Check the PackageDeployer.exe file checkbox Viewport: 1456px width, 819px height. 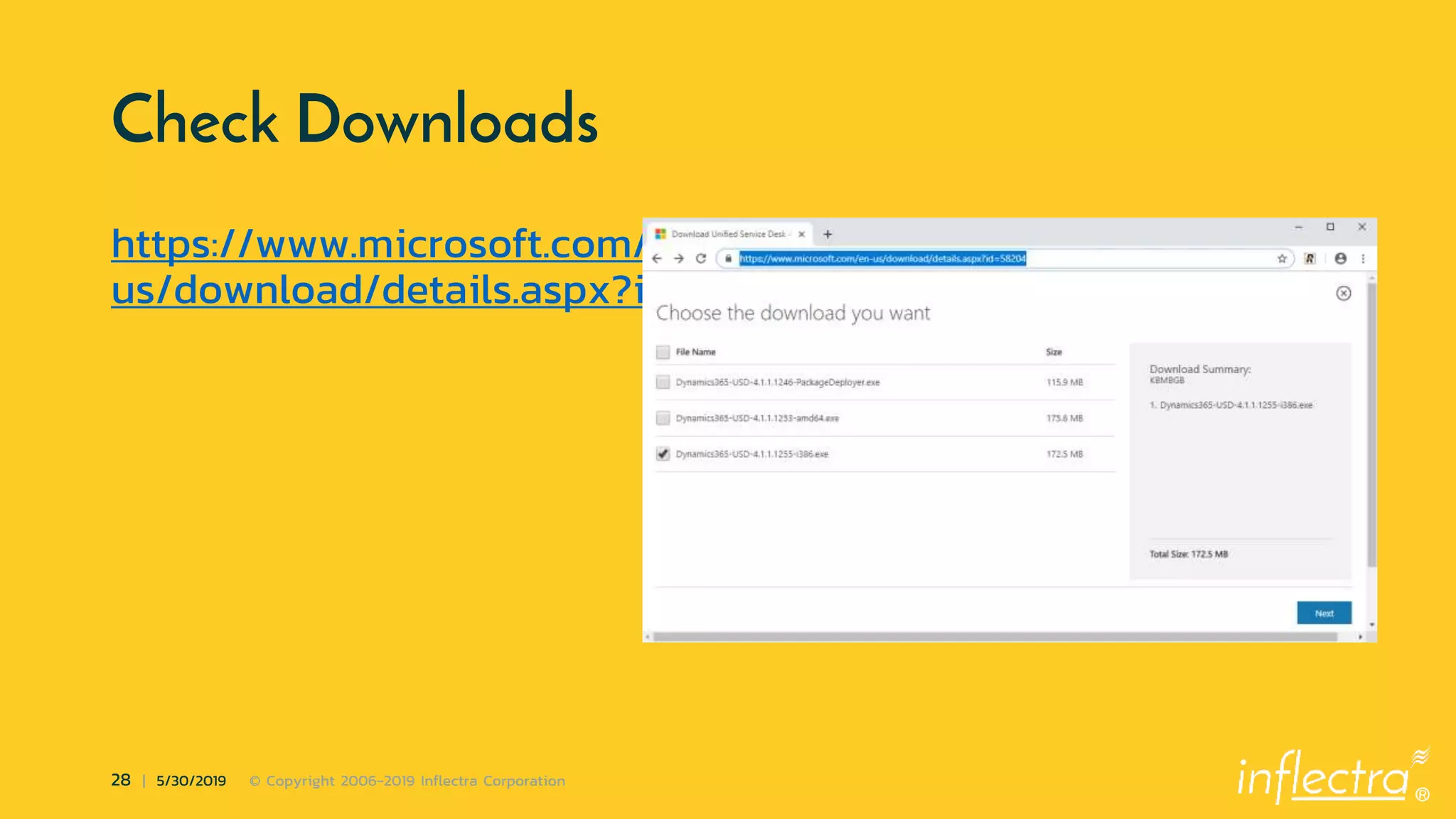click(663, 382)
